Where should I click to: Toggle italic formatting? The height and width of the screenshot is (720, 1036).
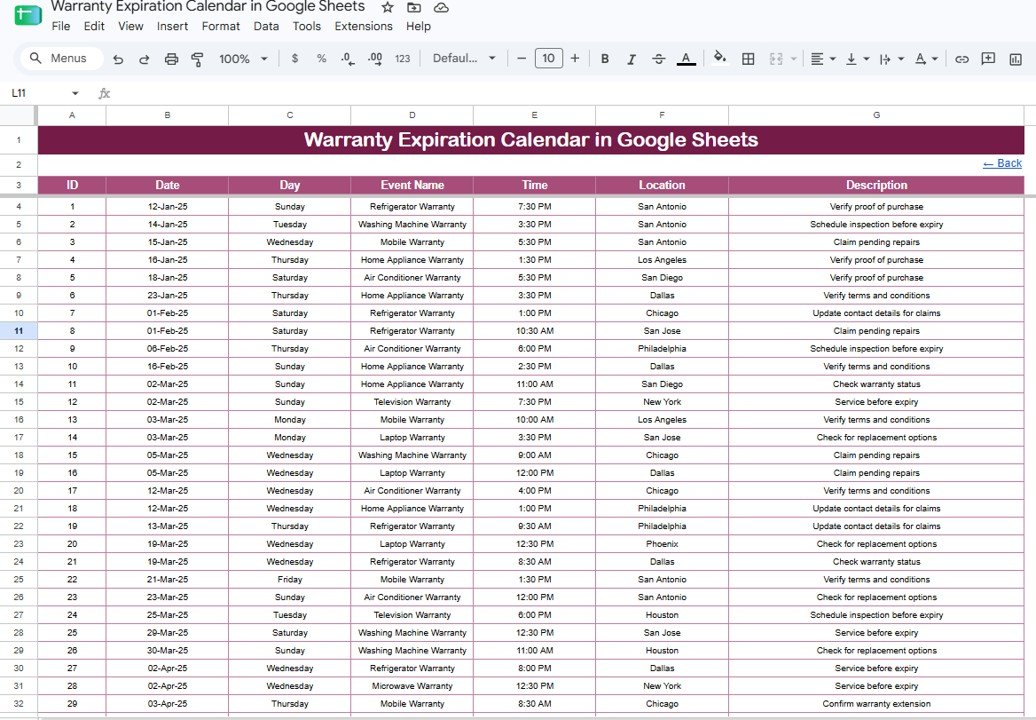(632, 59)
